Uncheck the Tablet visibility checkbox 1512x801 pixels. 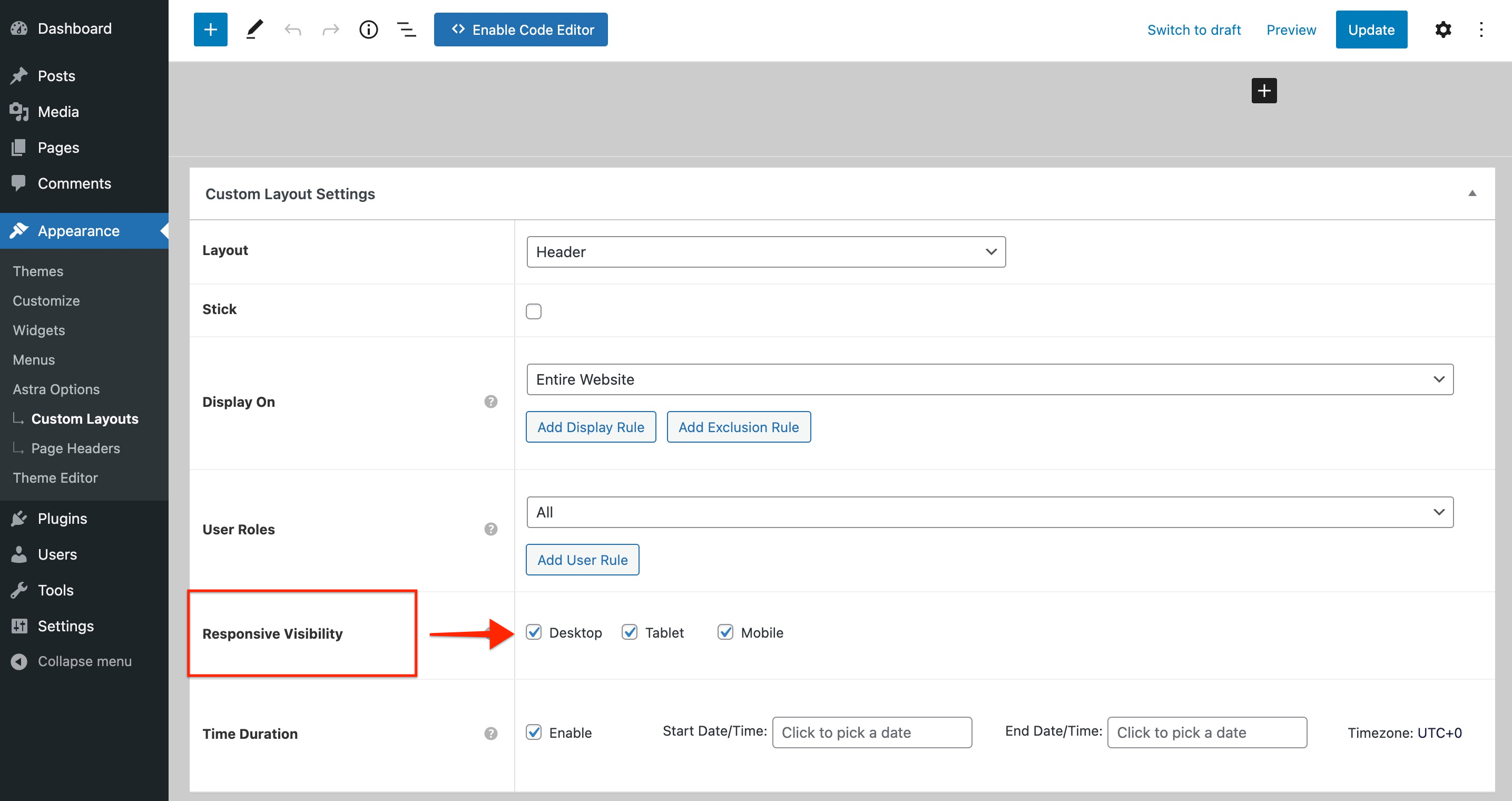coord(629,632)
